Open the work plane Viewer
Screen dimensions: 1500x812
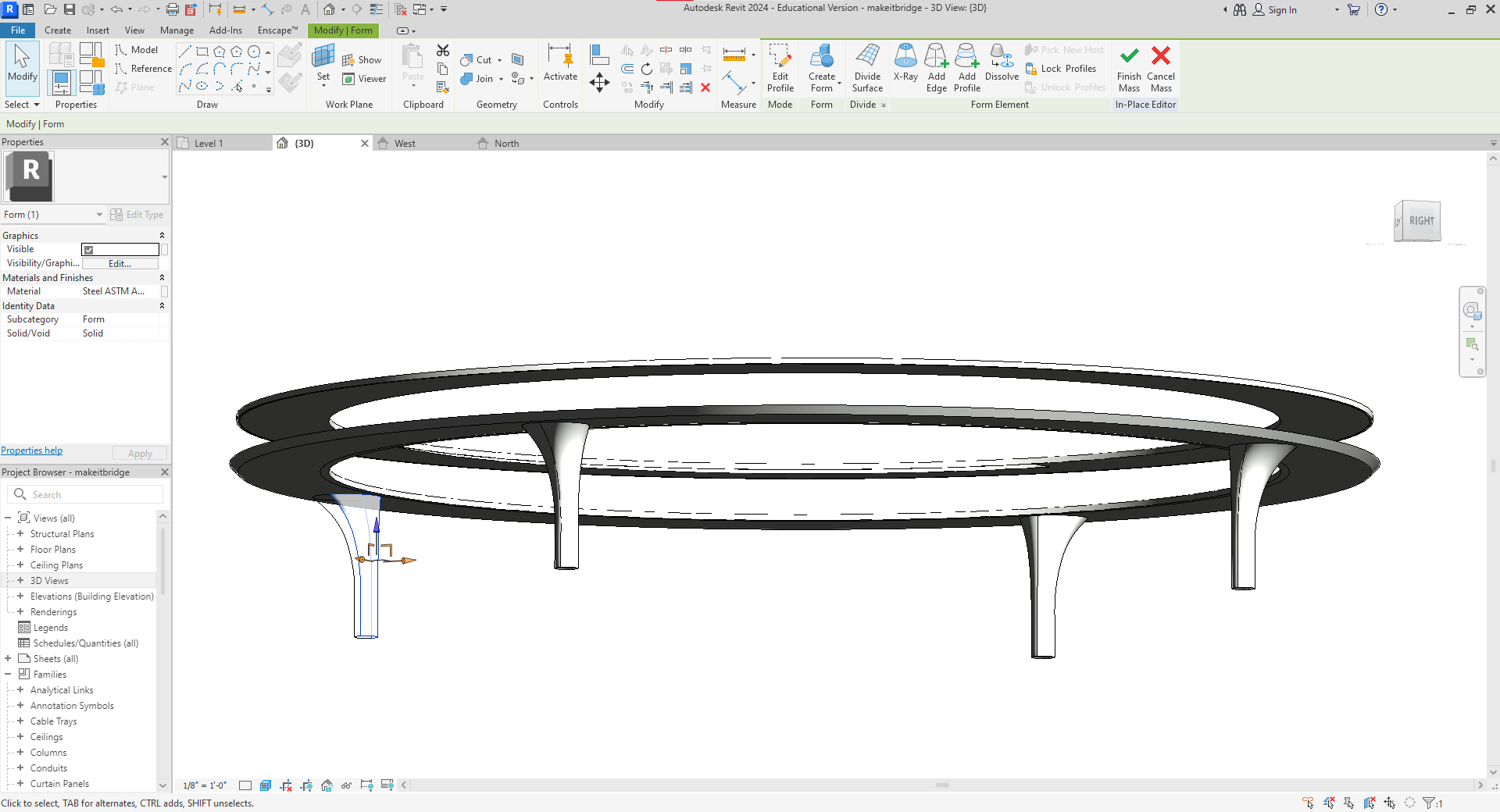click(364, 79)
